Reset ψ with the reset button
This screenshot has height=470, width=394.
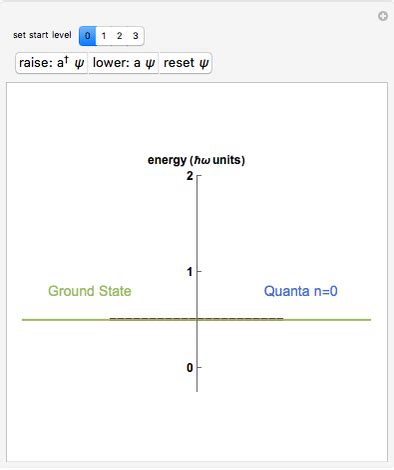(x=186, y=63)
